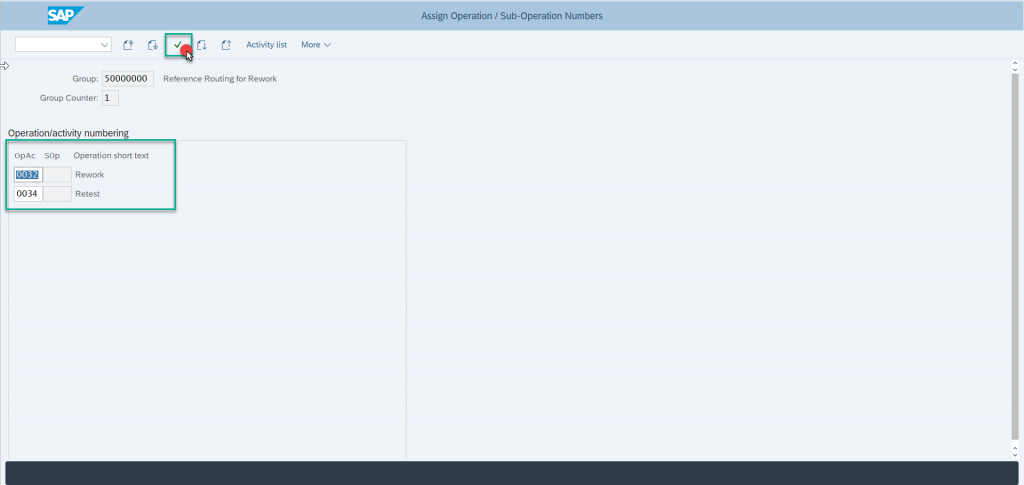Click the Operation short text column header
This screenshot has width=1024, height=485.
[111, 156]
